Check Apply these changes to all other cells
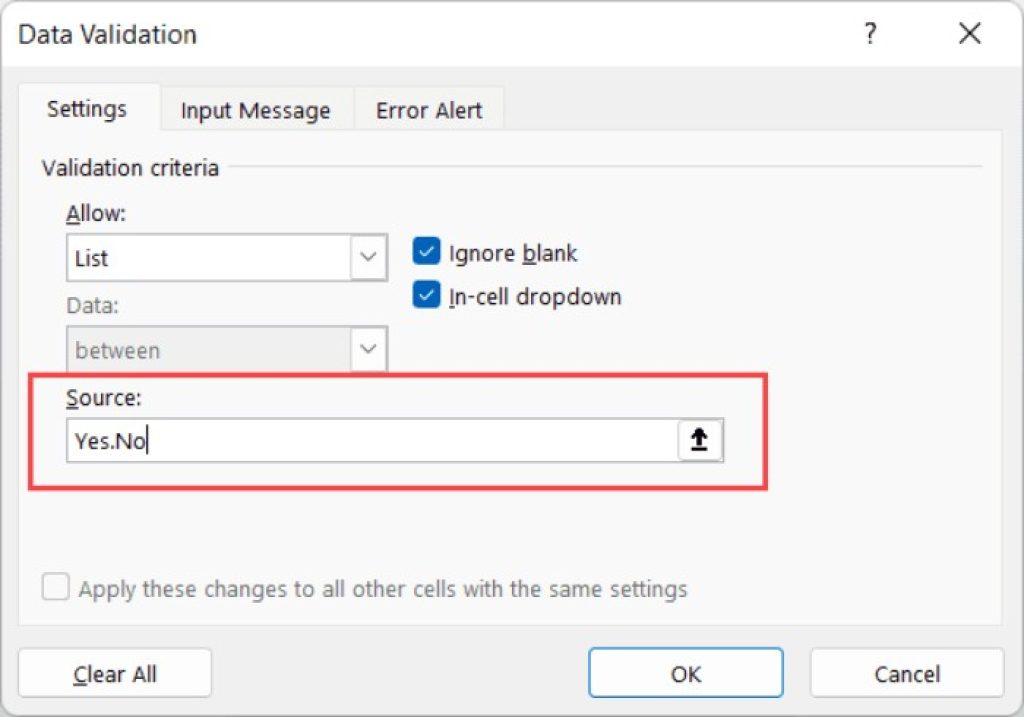Image resolution: width=1024 pixels, height=717 pixels. tap(55, 589)
